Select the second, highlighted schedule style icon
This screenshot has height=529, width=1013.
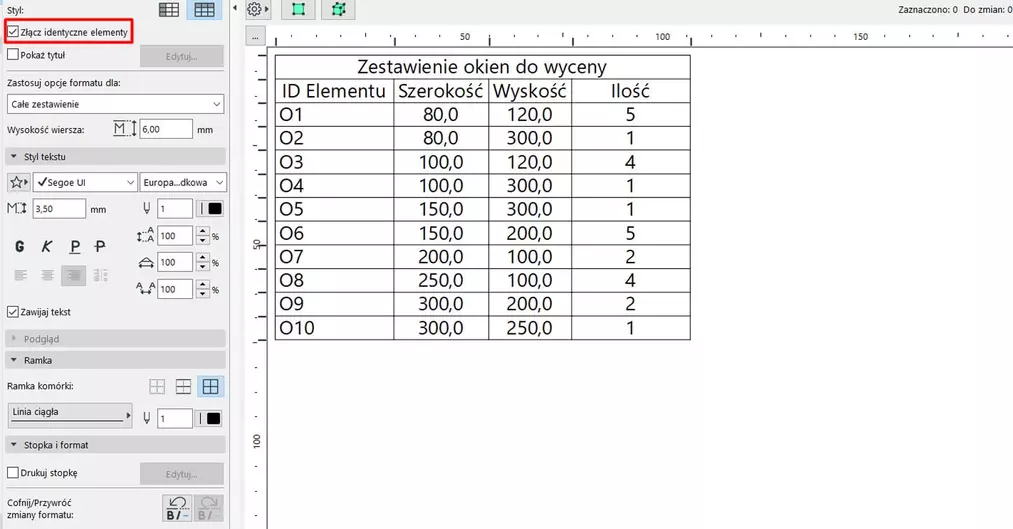[x=204, y=9]
